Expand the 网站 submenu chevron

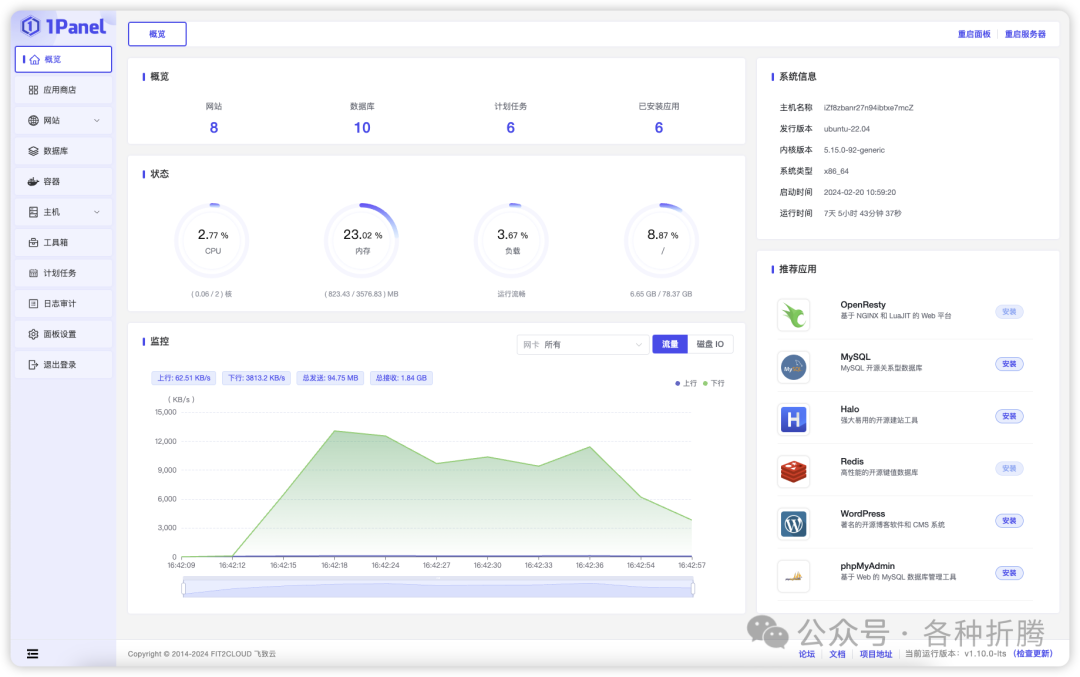(x=96, y=121)
